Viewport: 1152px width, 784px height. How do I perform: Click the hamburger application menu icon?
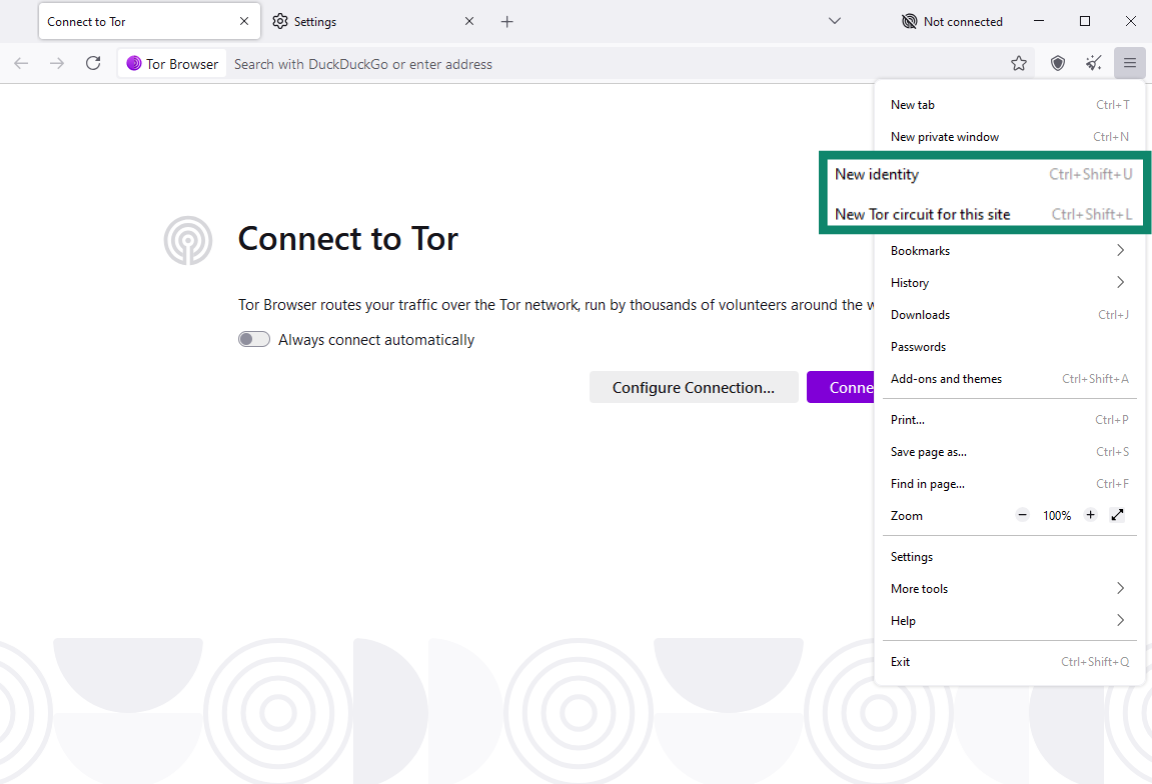coord(1130,63)
